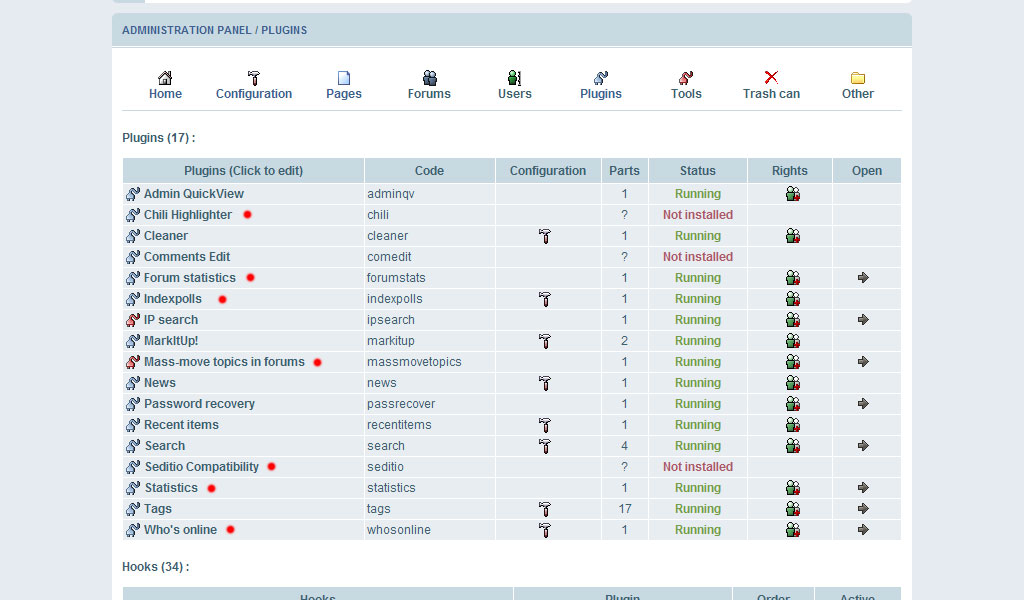This screenshot has height=600, width=1024.
Task: Click the Home house icon
Action: pyautogui.click(x=165, y=77)
